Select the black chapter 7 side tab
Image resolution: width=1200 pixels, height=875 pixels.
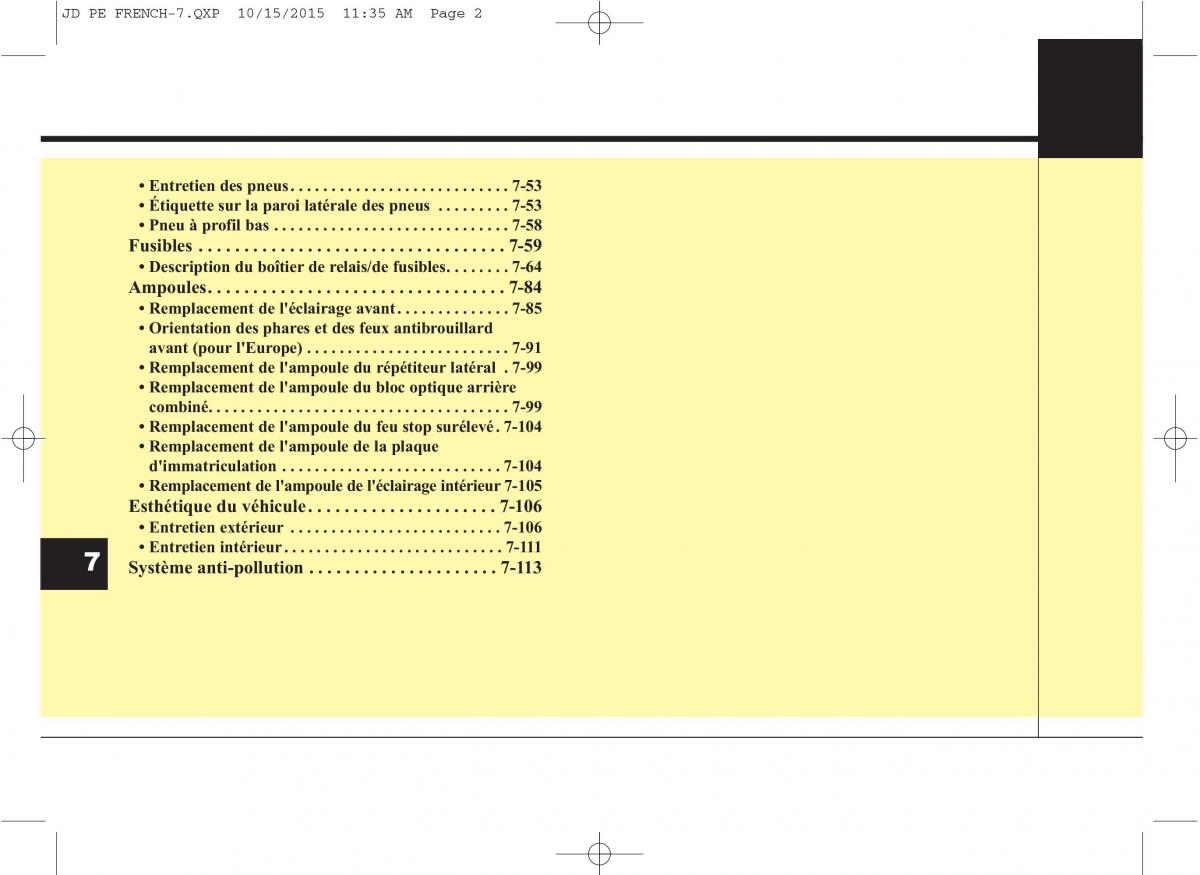[x=74, y=562]
